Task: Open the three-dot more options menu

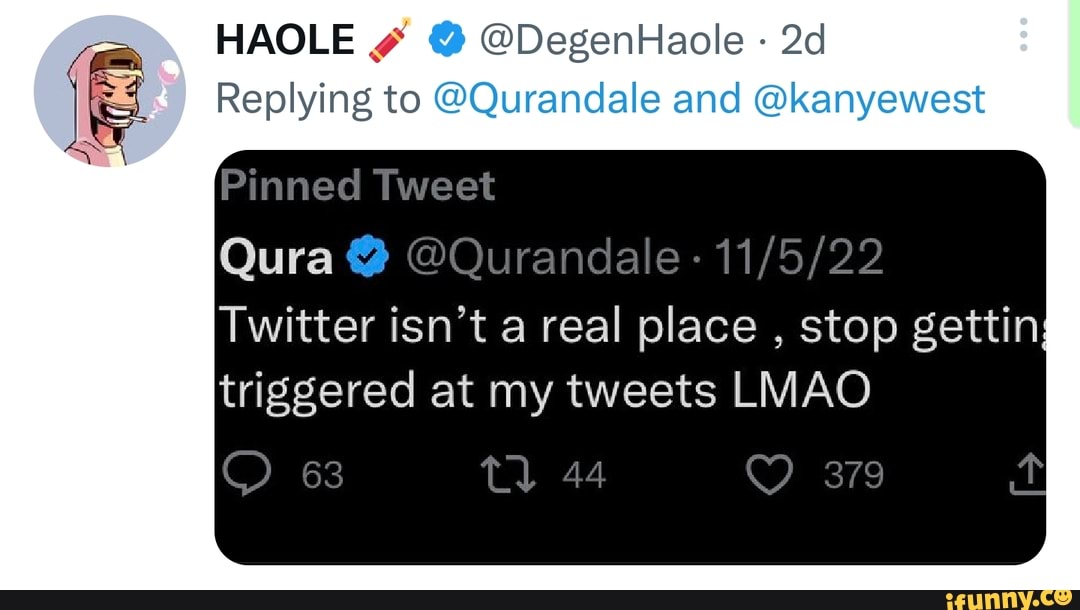Action: (x=1023, y=38)
